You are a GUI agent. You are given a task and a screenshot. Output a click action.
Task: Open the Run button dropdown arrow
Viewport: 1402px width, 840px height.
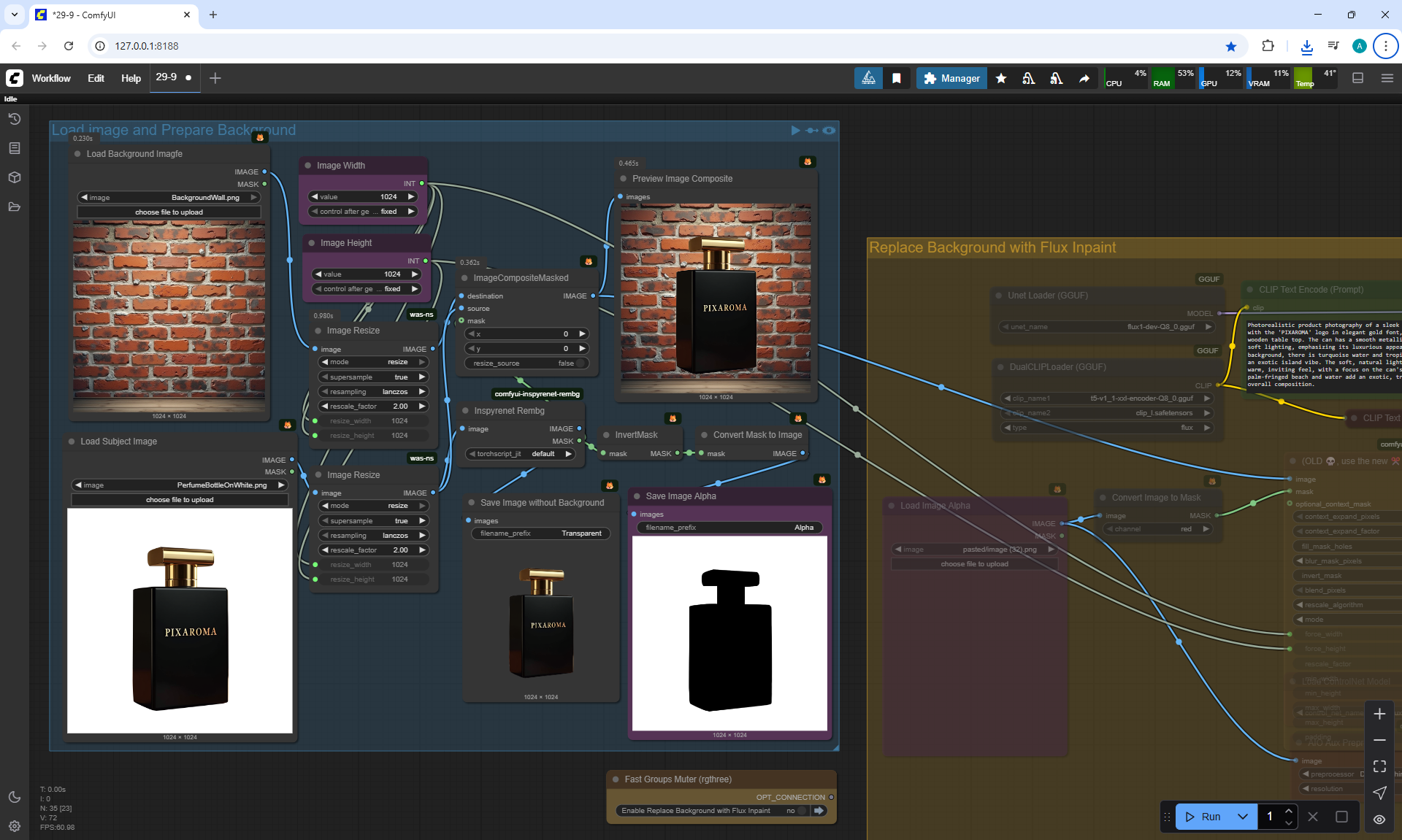pos(1243,817)
